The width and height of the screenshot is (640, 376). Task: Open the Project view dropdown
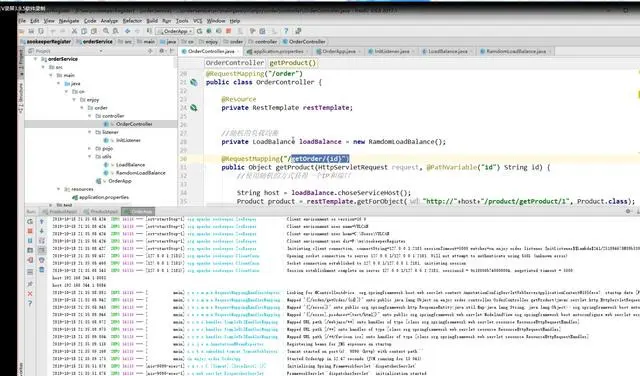[101, 51]
